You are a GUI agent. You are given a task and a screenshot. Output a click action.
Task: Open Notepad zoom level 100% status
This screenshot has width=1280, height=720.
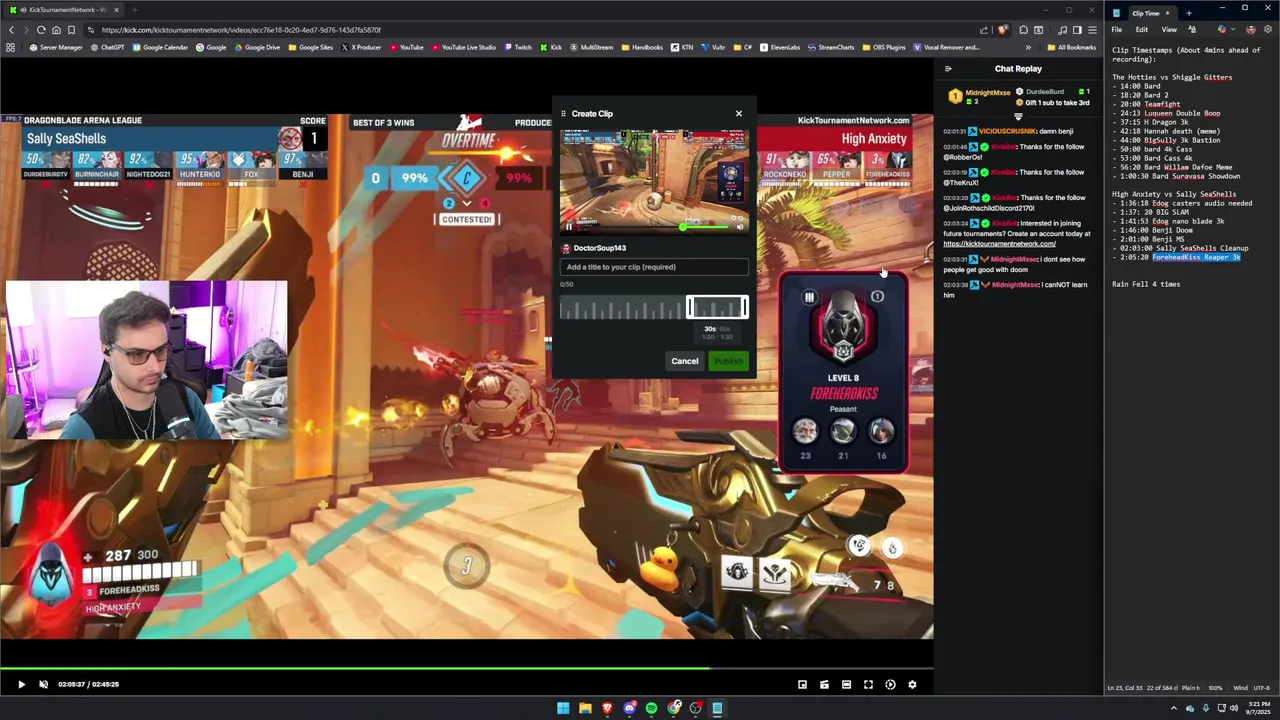(1215, 688)
